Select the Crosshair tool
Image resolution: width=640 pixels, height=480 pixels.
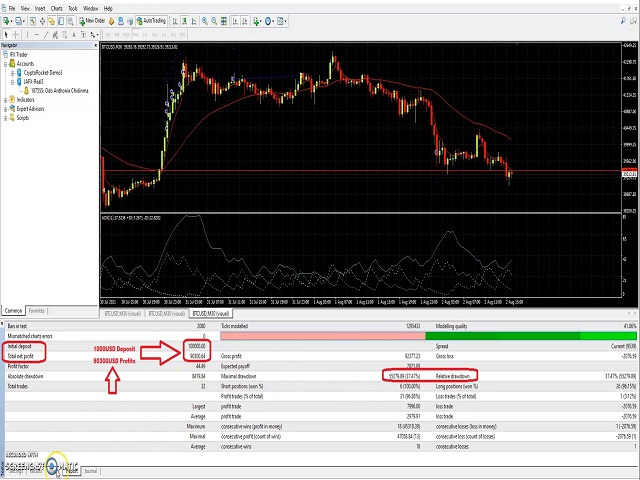16,35
